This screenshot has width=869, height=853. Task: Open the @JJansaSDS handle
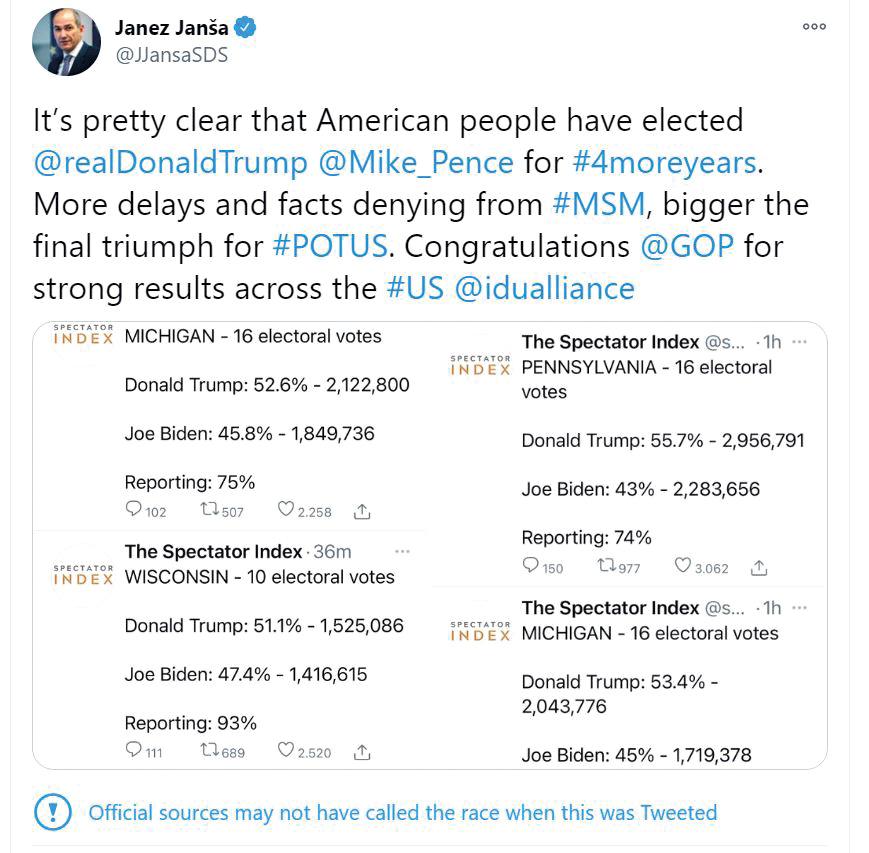(x=172, y=56)
